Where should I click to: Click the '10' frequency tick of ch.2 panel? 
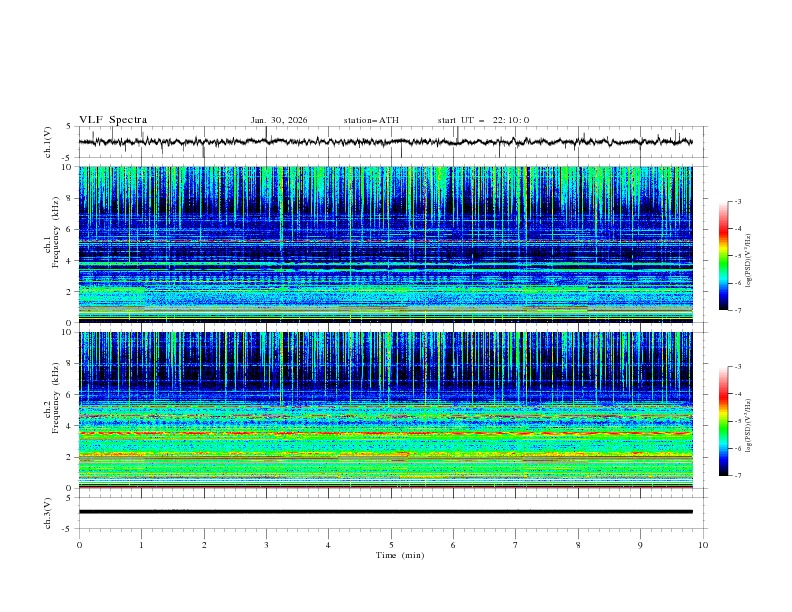69,332
